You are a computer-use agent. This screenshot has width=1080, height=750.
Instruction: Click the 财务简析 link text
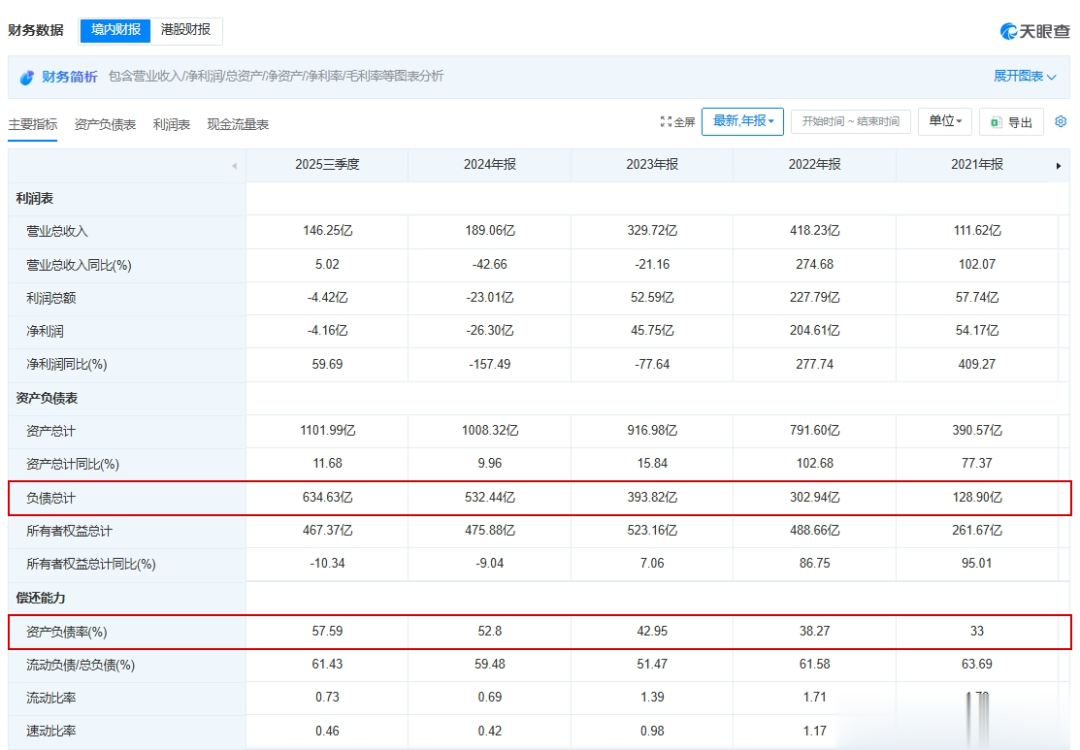(69, 77)
